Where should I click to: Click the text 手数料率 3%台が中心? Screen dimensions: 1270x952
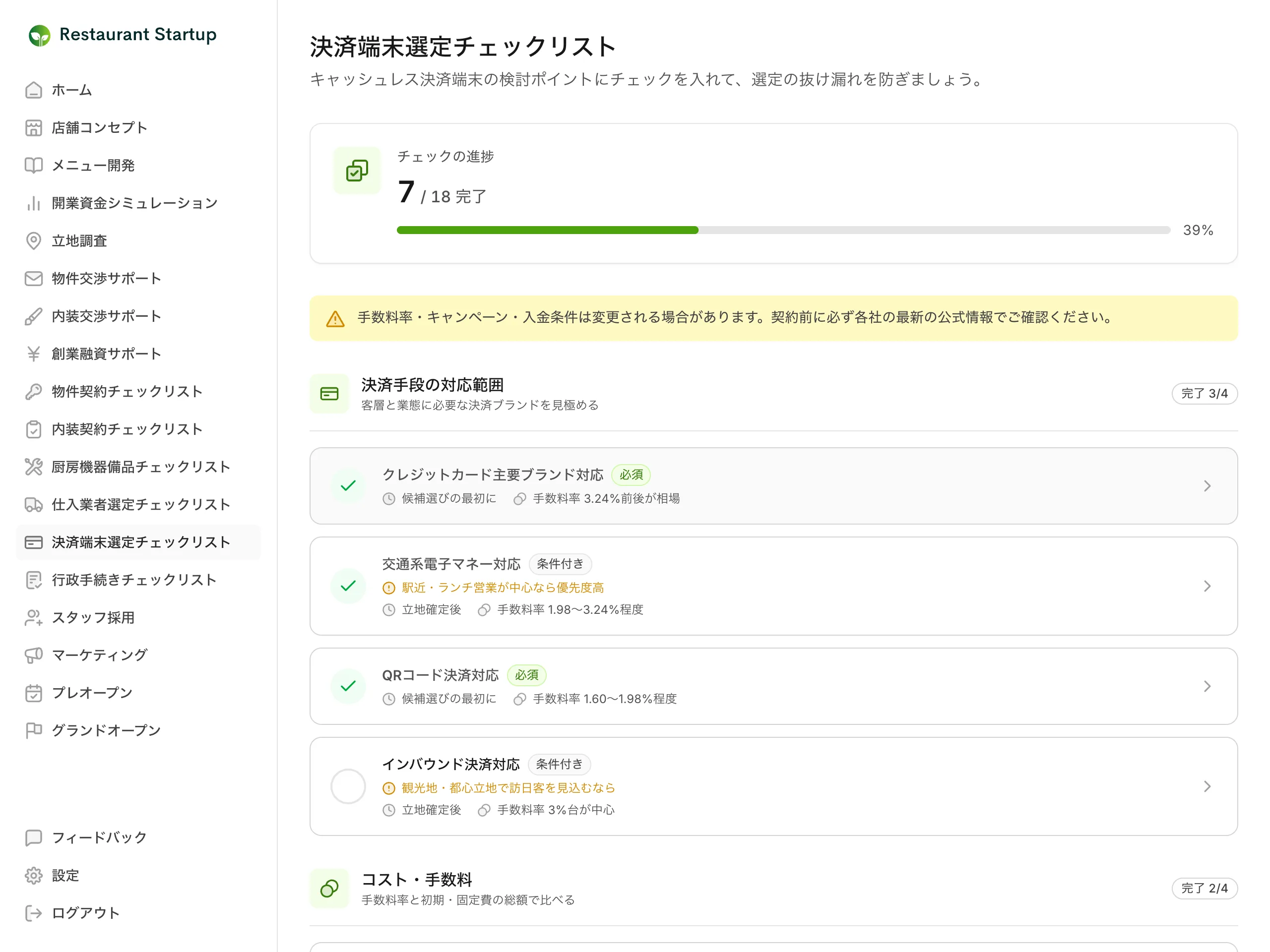tap(556, 810)
